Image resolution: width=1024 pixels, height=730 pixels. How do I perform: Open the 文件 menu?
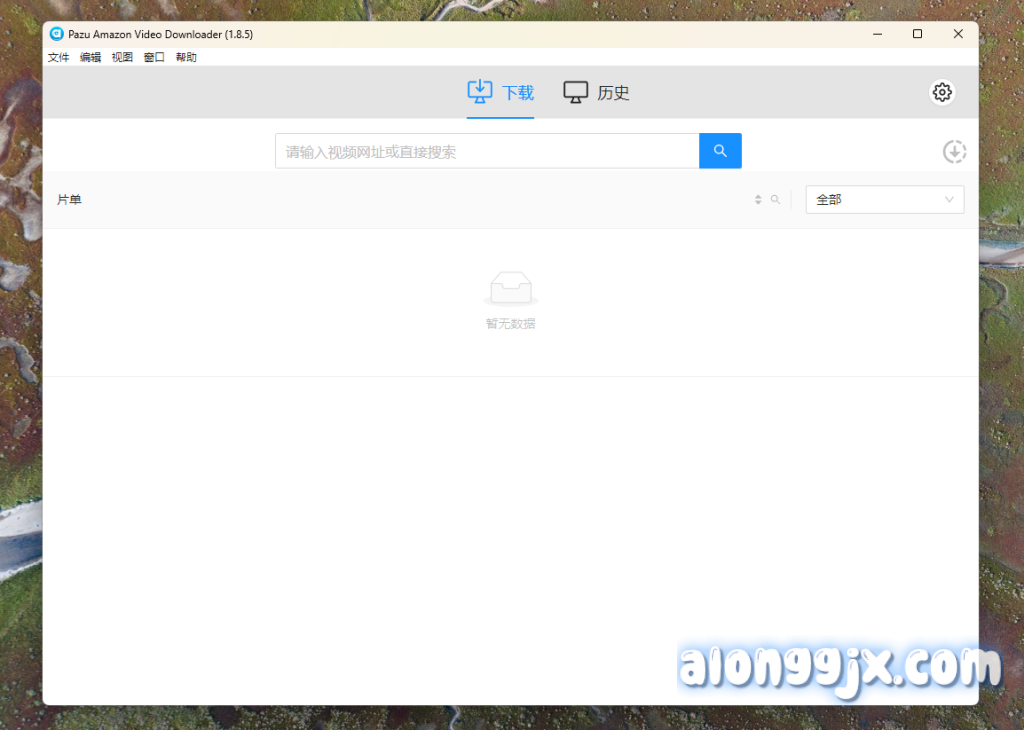59,57
